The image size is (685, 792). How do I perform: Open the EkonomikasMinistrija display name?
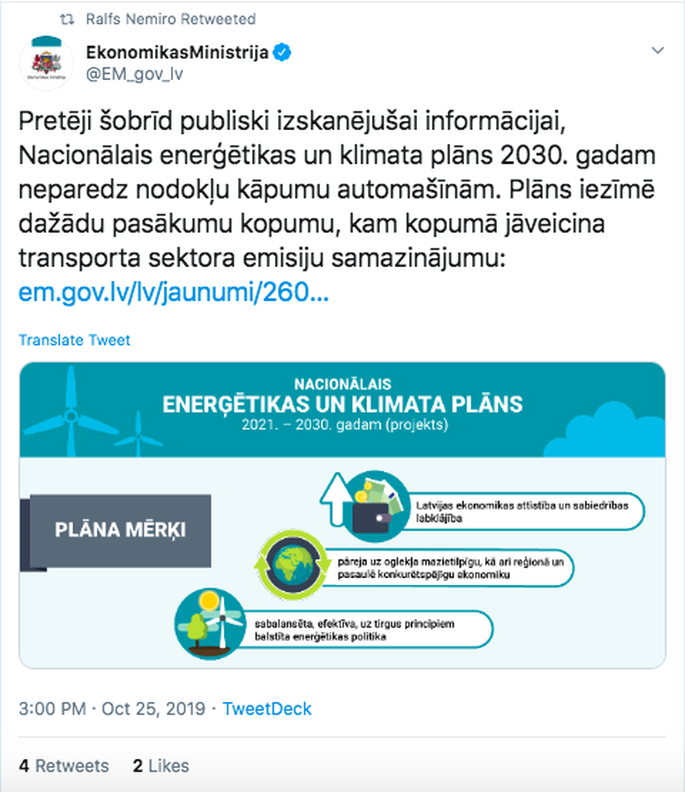pyautogui.click(x=177, y=52)
